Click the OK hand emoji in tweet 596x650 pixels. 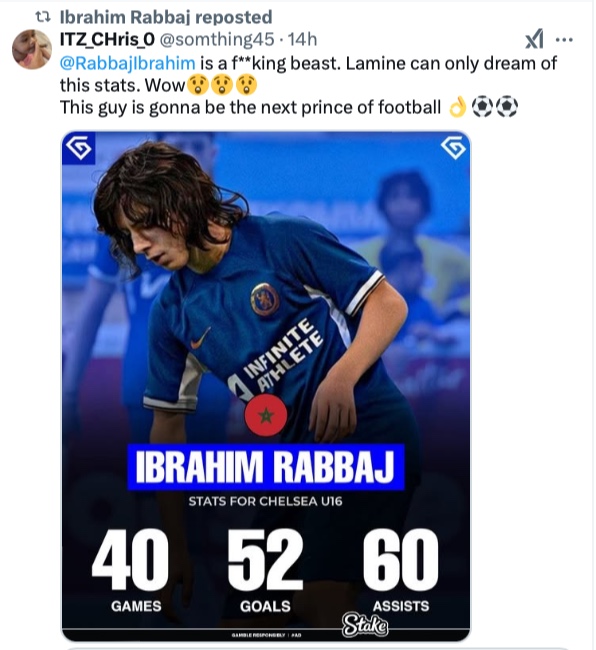coord(458,107)
